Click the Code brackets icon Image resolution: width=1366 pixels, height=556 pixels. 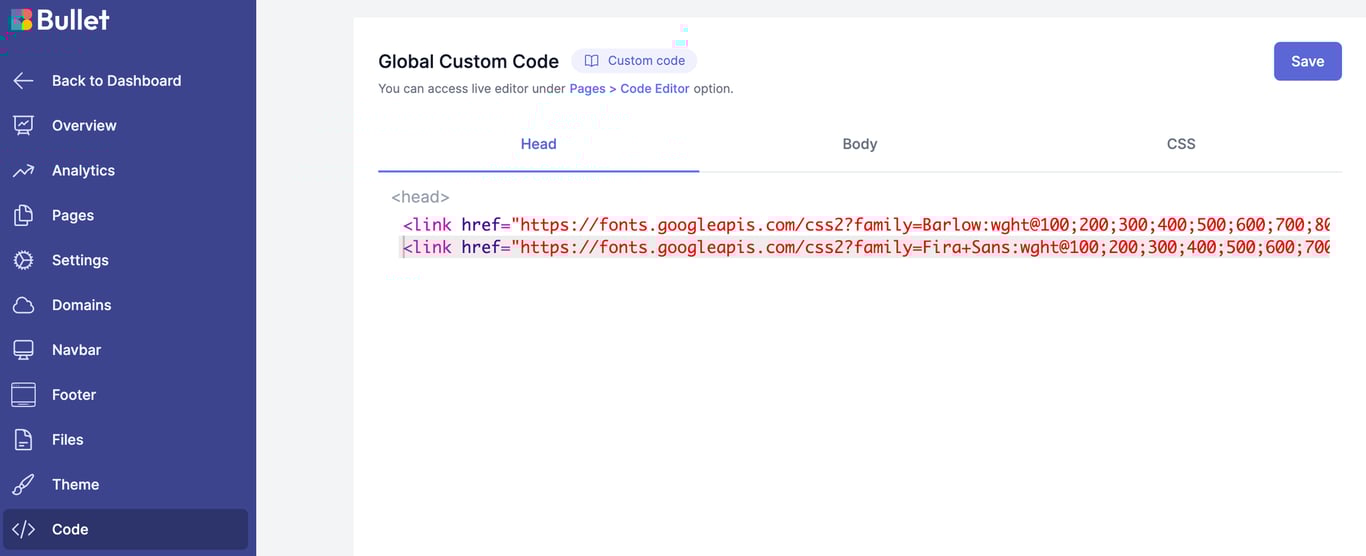(x=23, y=530)
